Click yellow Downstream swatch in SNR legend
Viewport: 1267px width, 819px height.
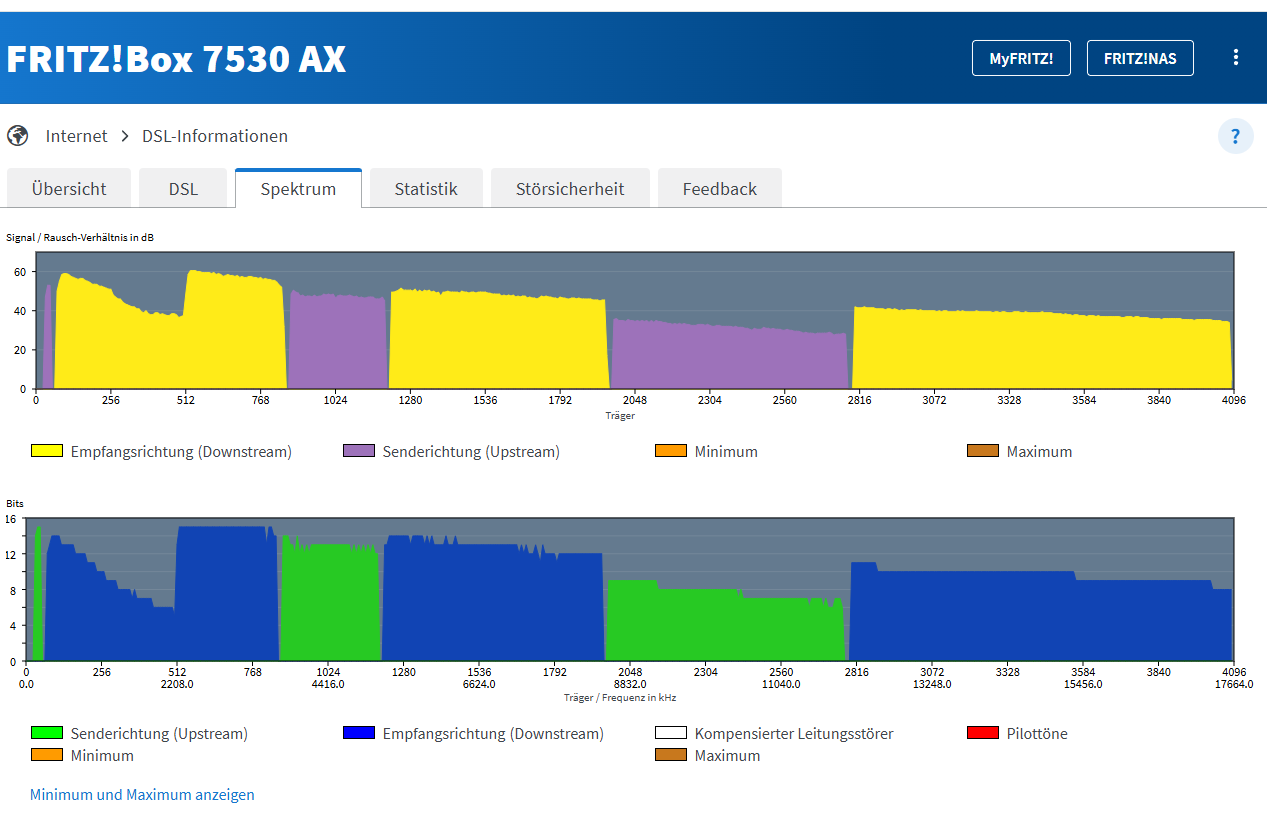point(47,451)
